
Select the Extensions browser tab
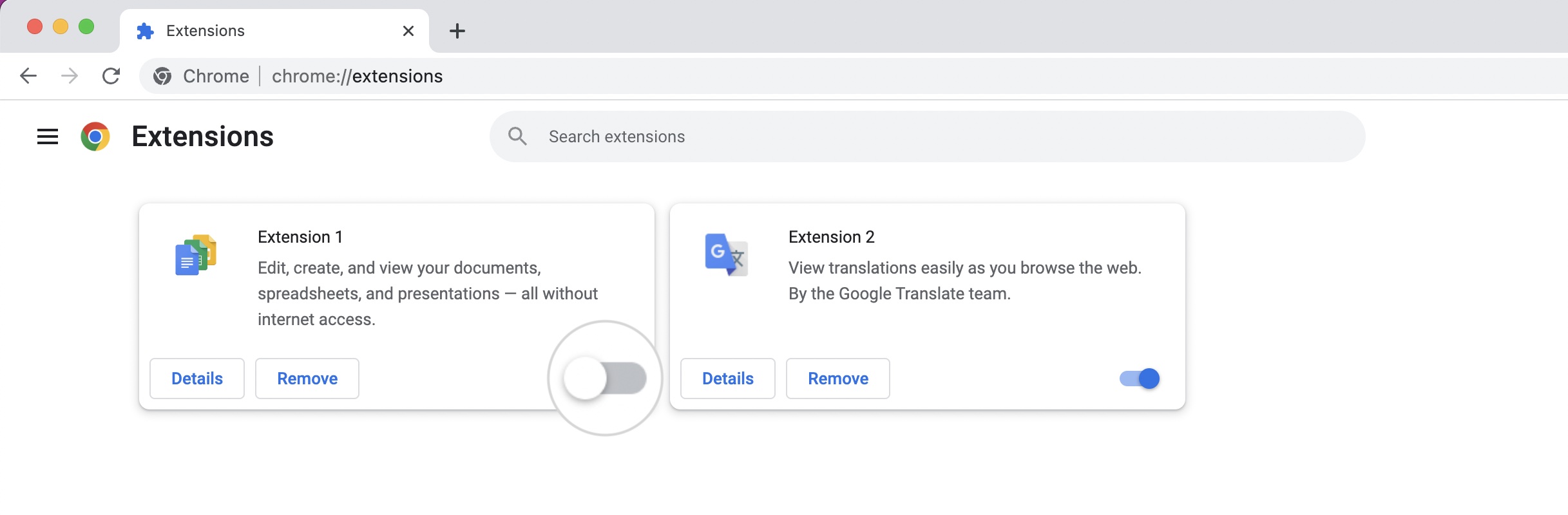[274, 31]
